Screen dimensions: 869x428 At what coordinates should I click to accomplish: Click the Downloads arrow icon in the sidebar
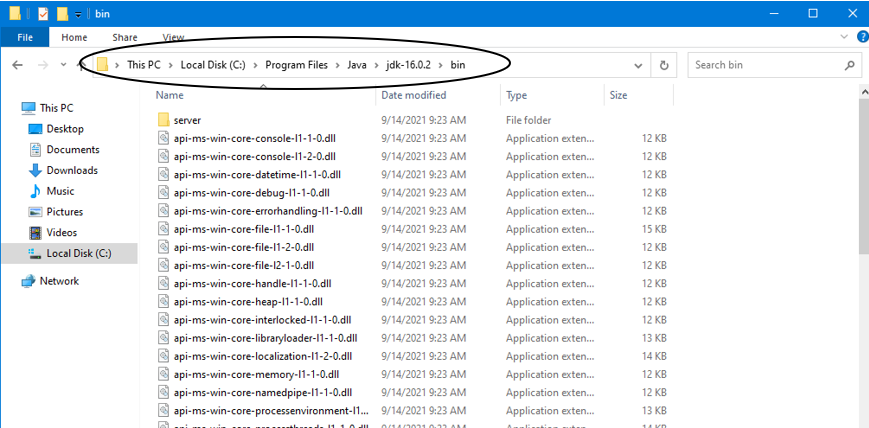[x=35, y=171]
